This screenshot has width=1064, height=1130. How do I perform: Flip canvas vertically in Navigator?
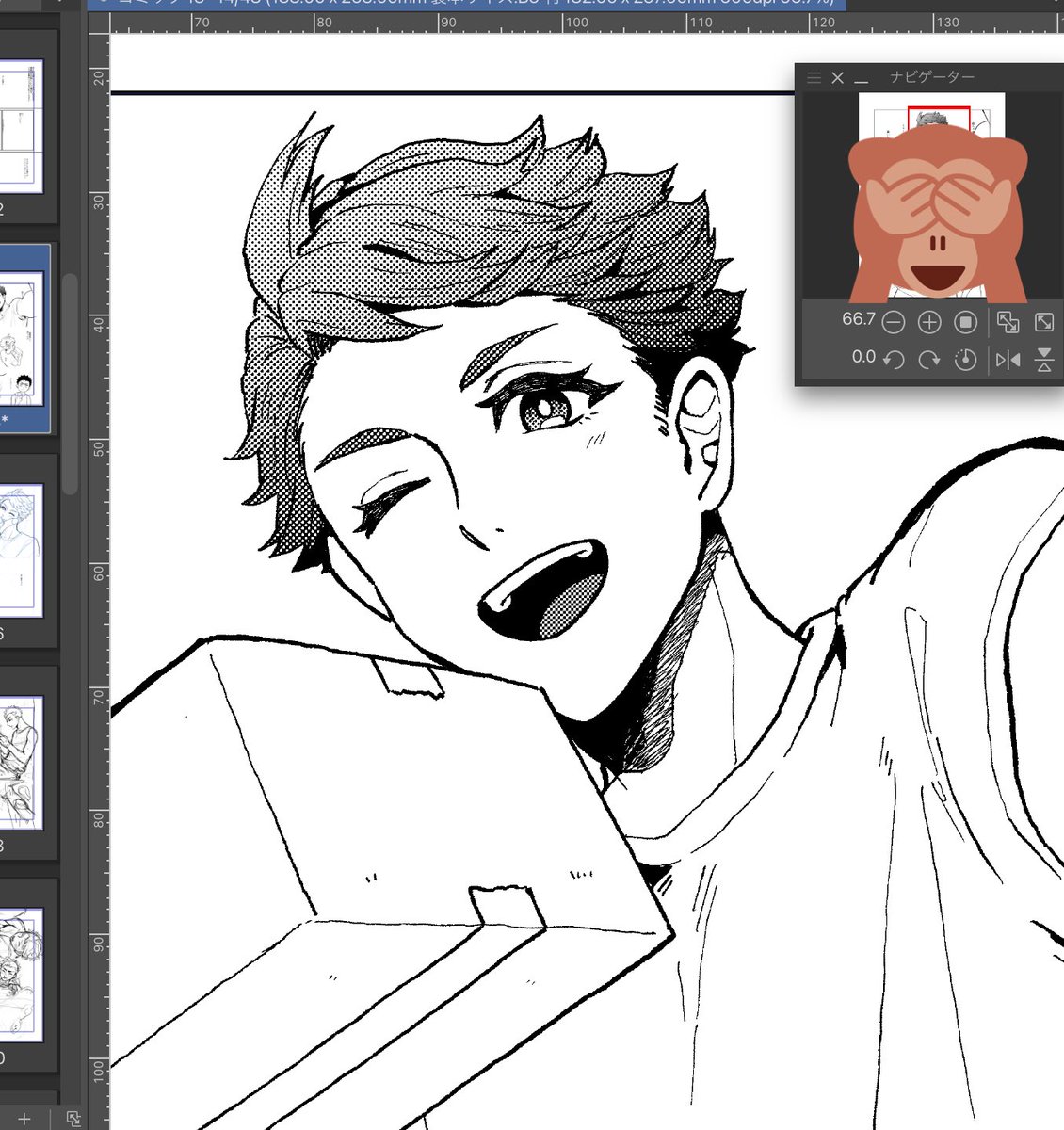1044,360
